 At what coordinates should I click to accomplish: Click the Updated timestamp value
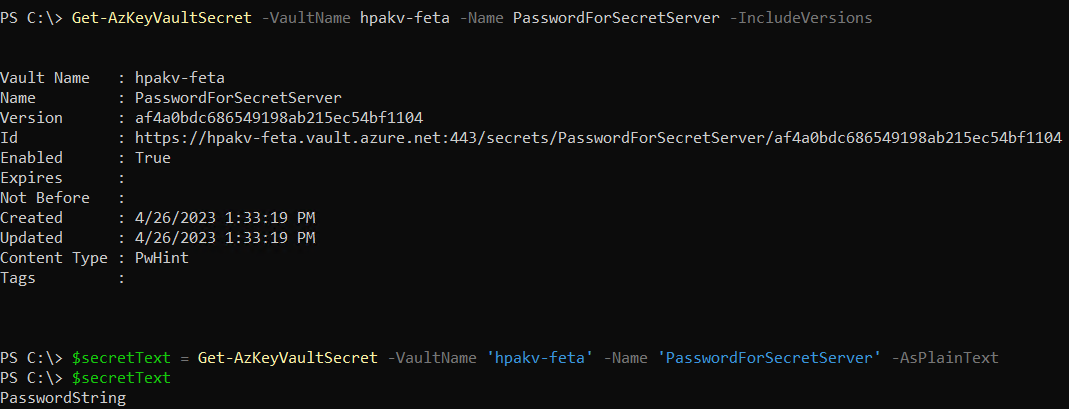click(x=225, y=238)
